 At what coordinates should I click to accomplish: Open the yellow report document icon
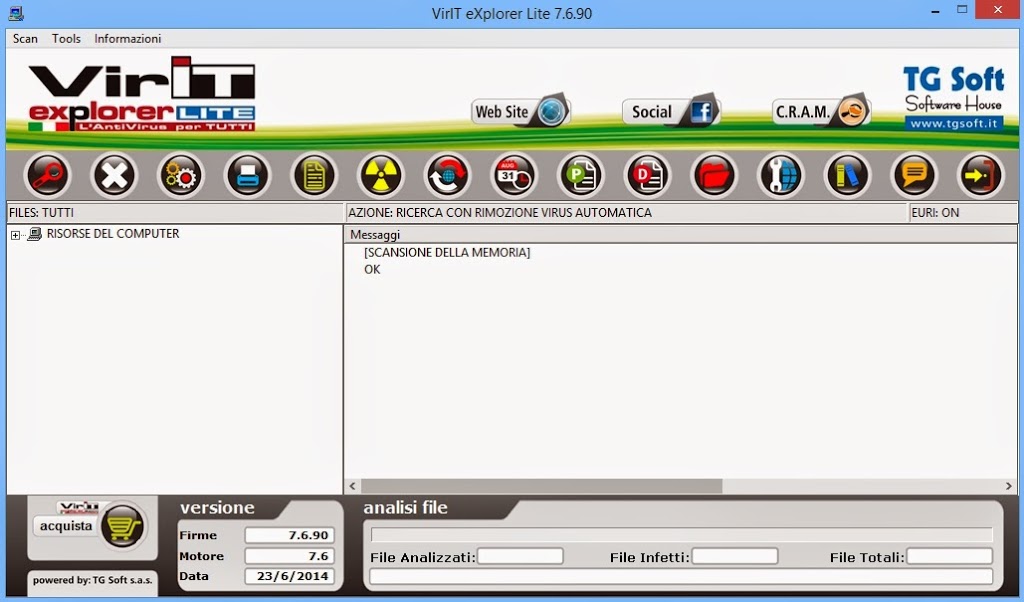(314, 175)
